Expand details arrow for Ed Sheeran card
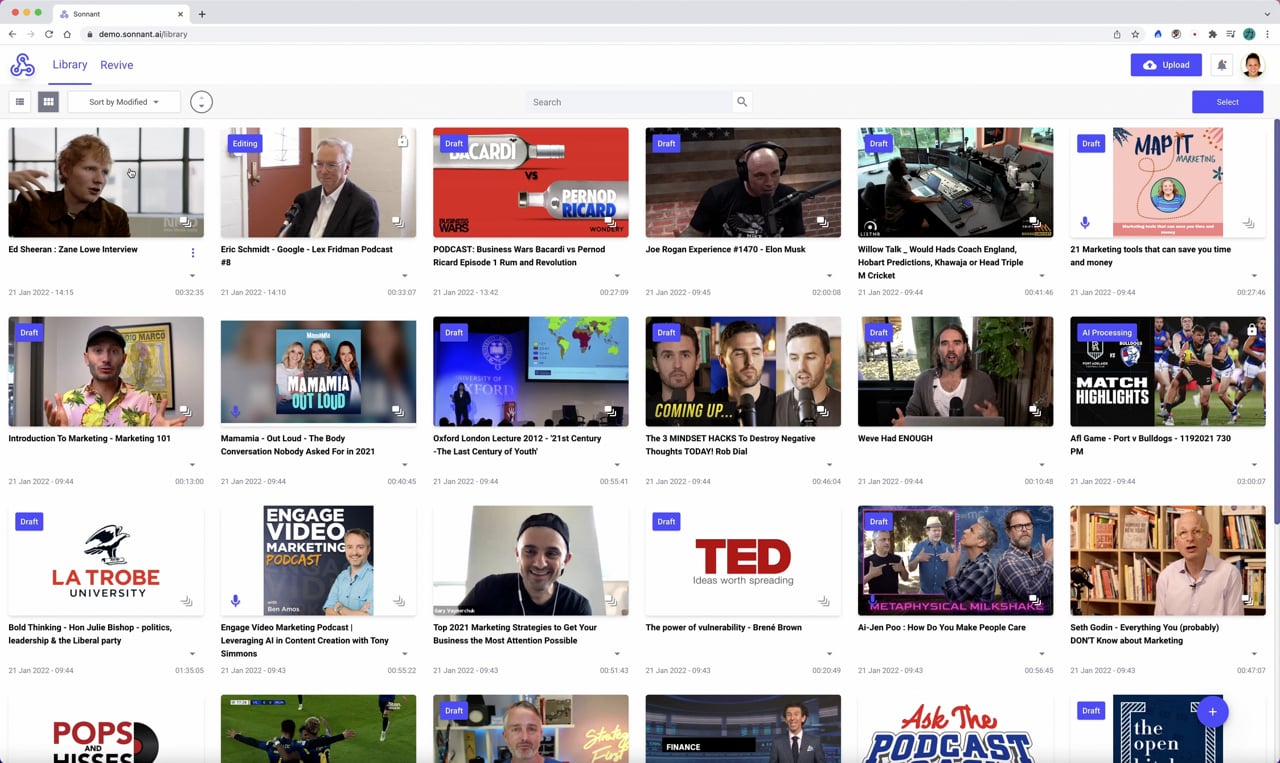Viewport: 1280px width, 763px height. click(x=193, y=276)
